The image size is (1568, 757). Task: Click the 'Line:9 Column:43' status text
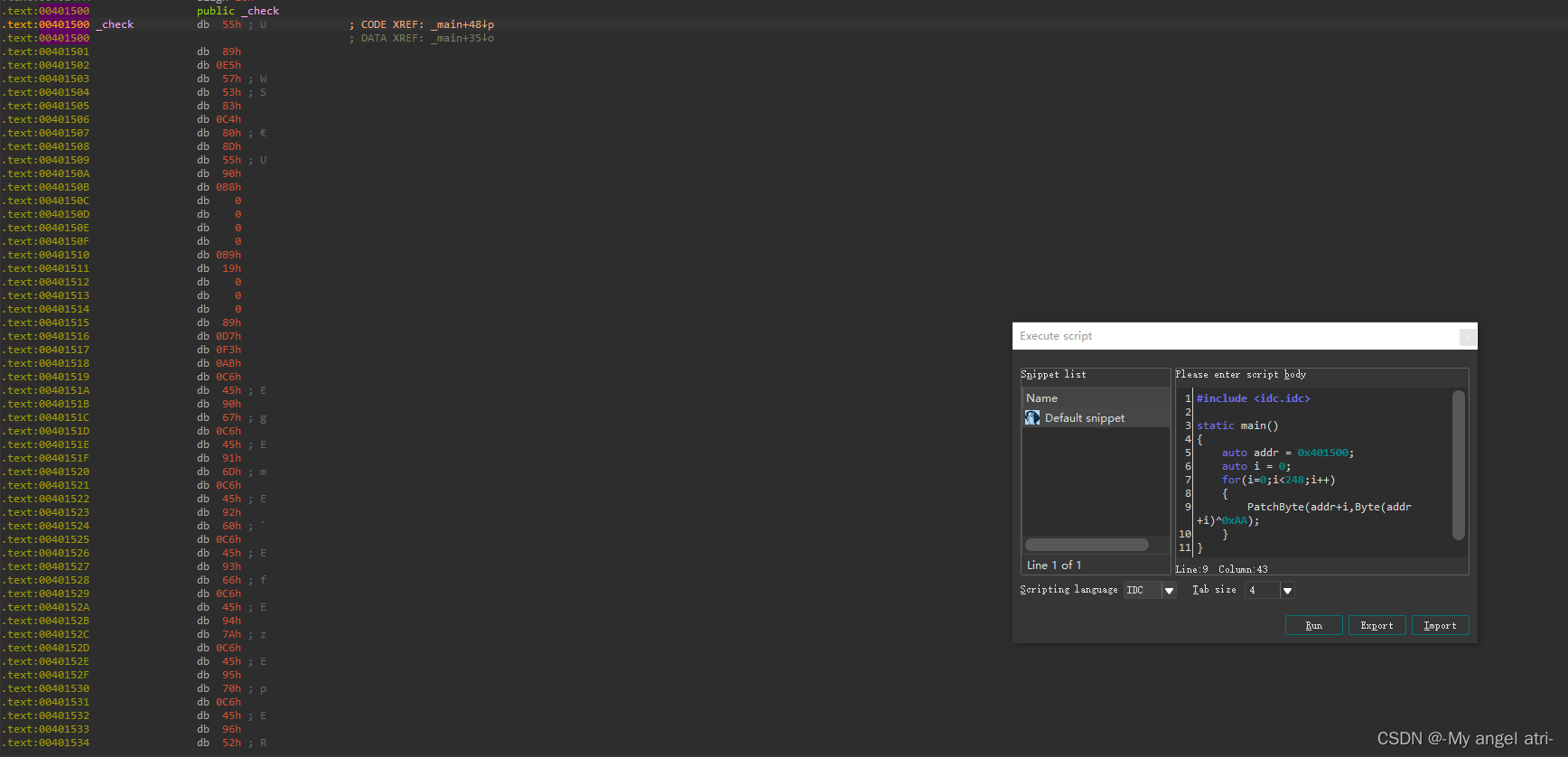1221,569
